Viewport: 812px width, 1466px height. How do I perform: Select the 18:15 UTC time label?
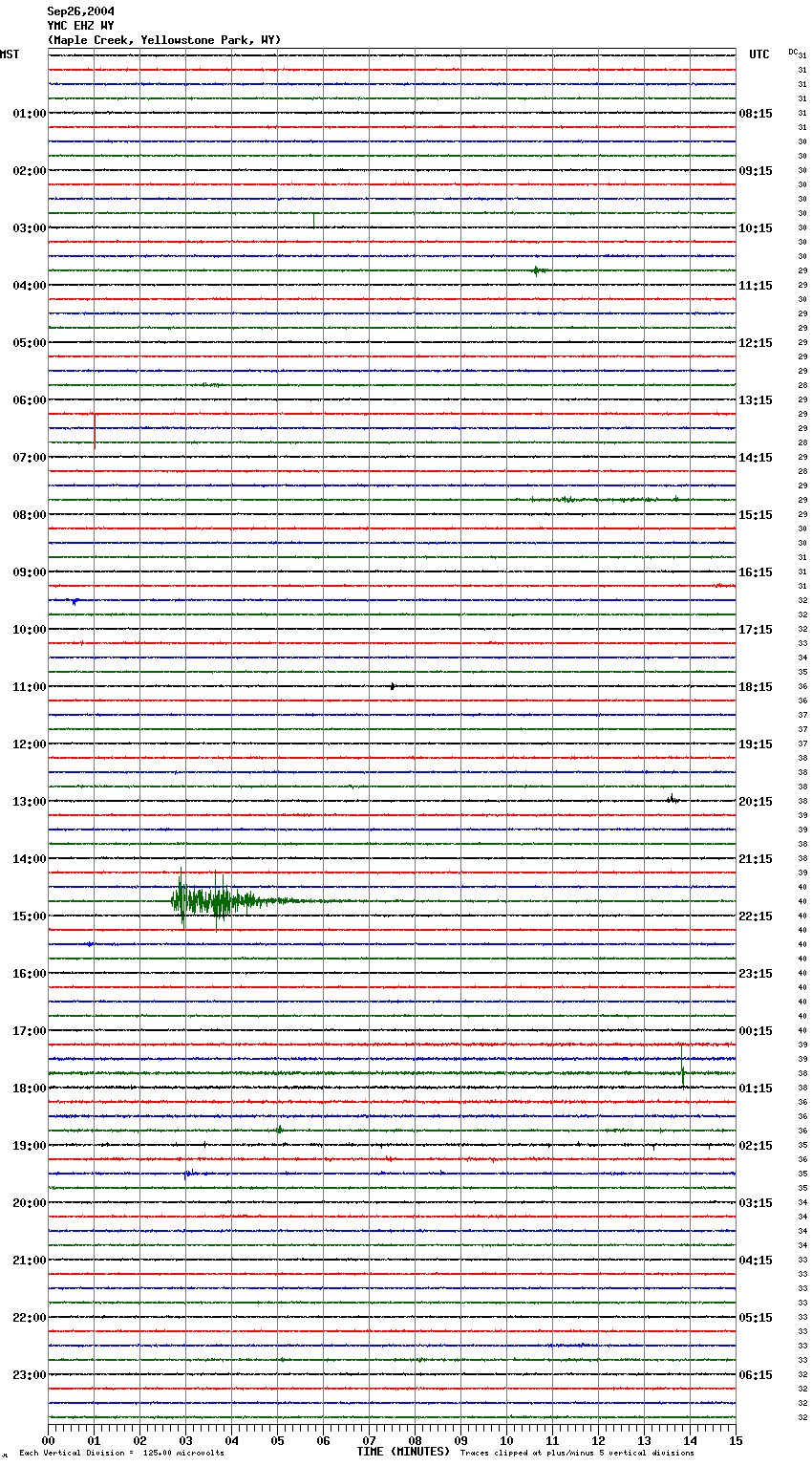(x=756, y=687)
